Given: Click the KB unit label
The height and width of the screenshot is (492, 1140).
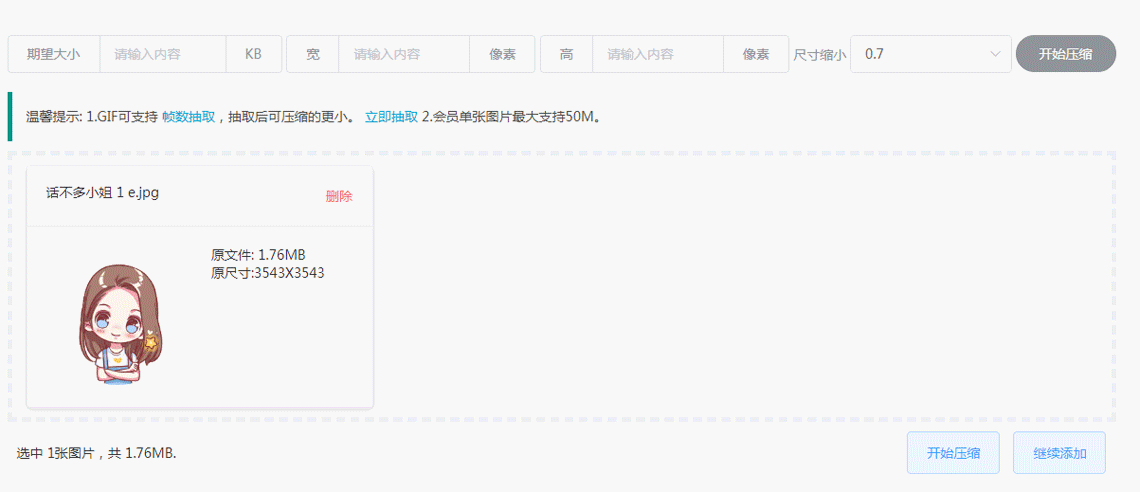Looking at the screenshot, I should tap(254, 54).
